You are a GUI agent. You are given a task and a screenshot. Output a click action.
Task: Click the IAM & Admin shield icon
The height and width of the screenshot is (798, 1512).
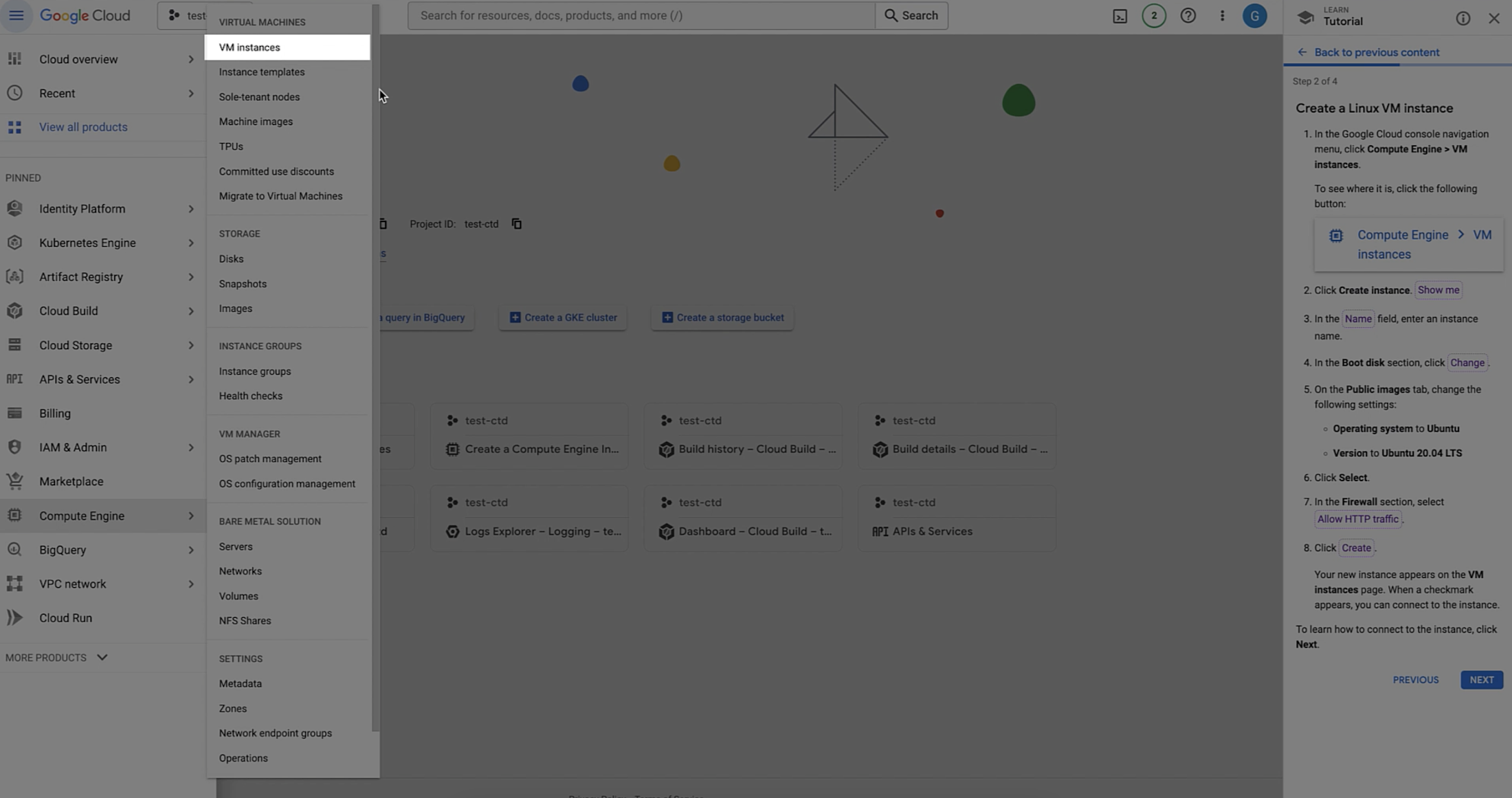[x=14, y=447]
